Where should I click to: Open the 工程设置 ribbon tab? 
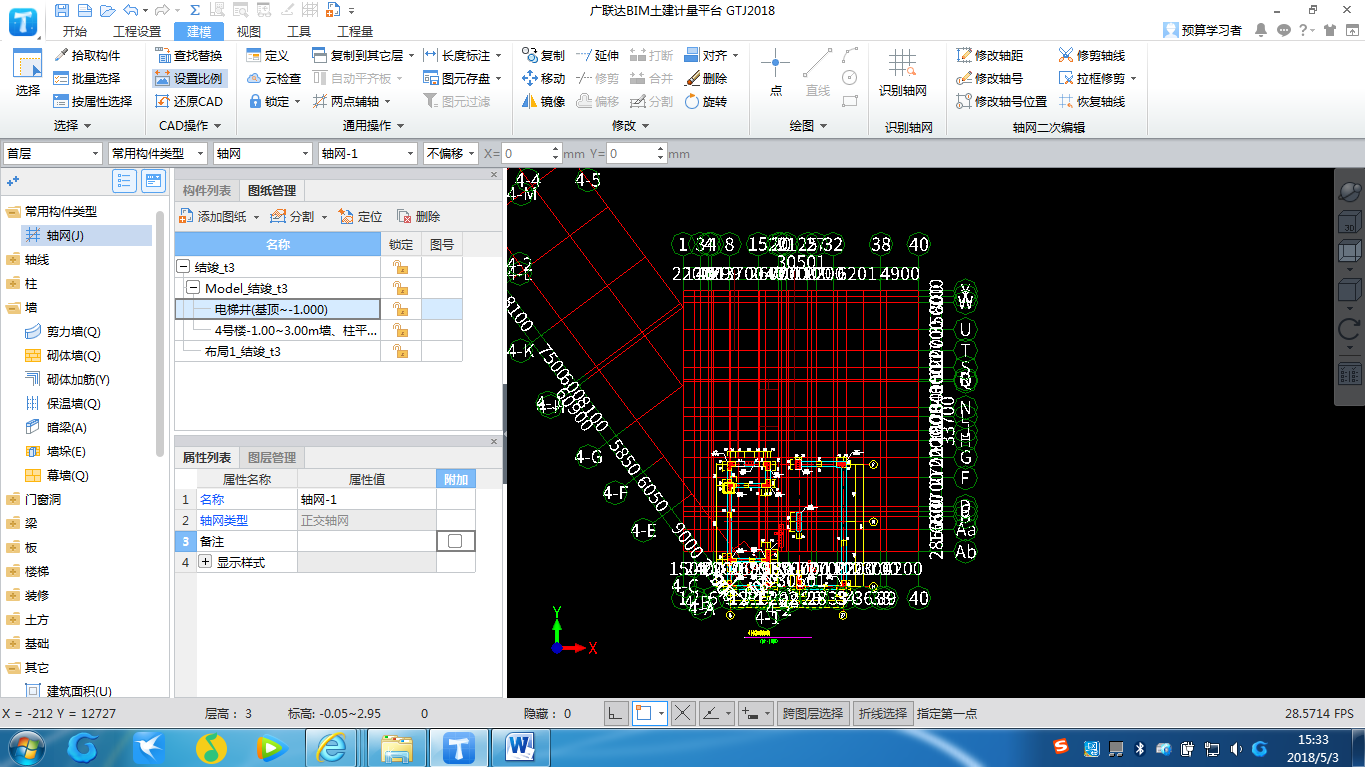[x=137, y=31]
